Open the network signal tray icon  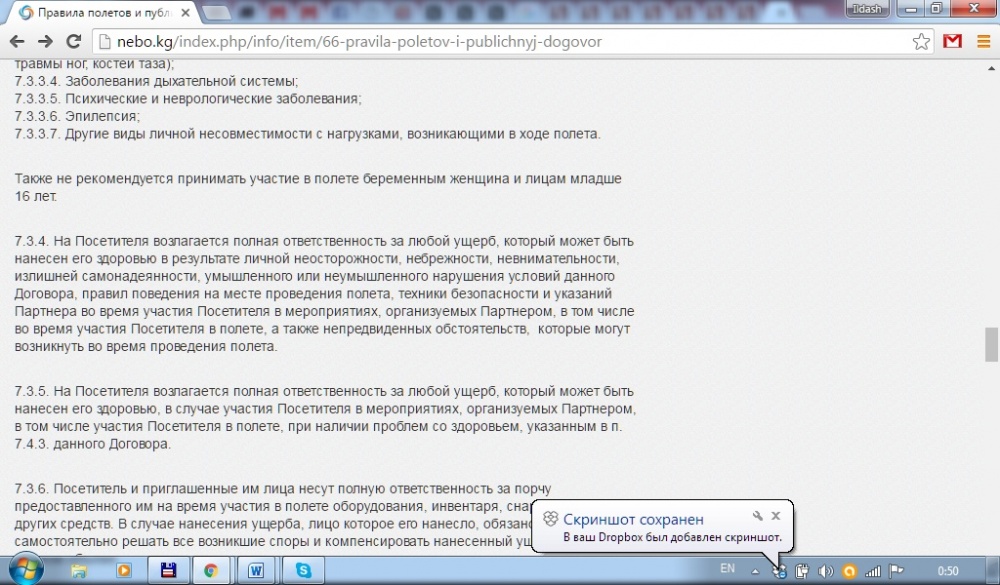point(872,571)
